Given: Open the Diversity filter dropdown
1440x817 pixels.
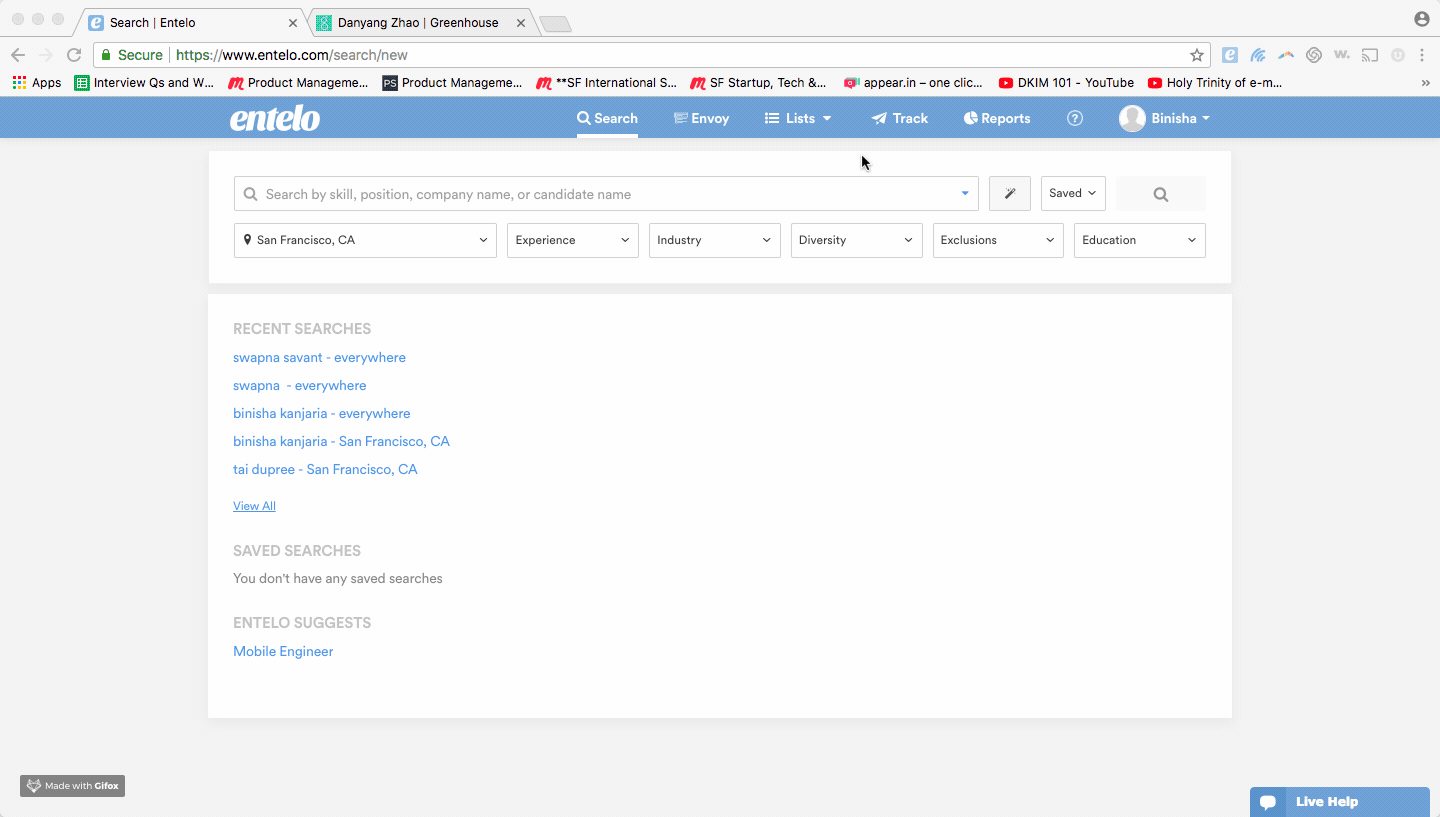Looking at the screenshot, I should (857, 240).
